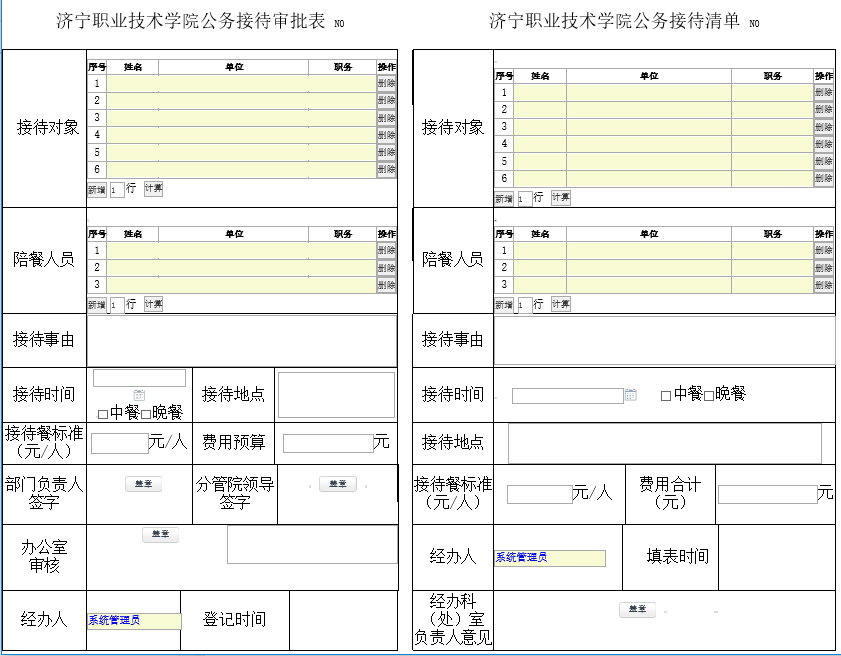
Task: Click 计算 under right 接待对象 table
Action: click(560, 198)
